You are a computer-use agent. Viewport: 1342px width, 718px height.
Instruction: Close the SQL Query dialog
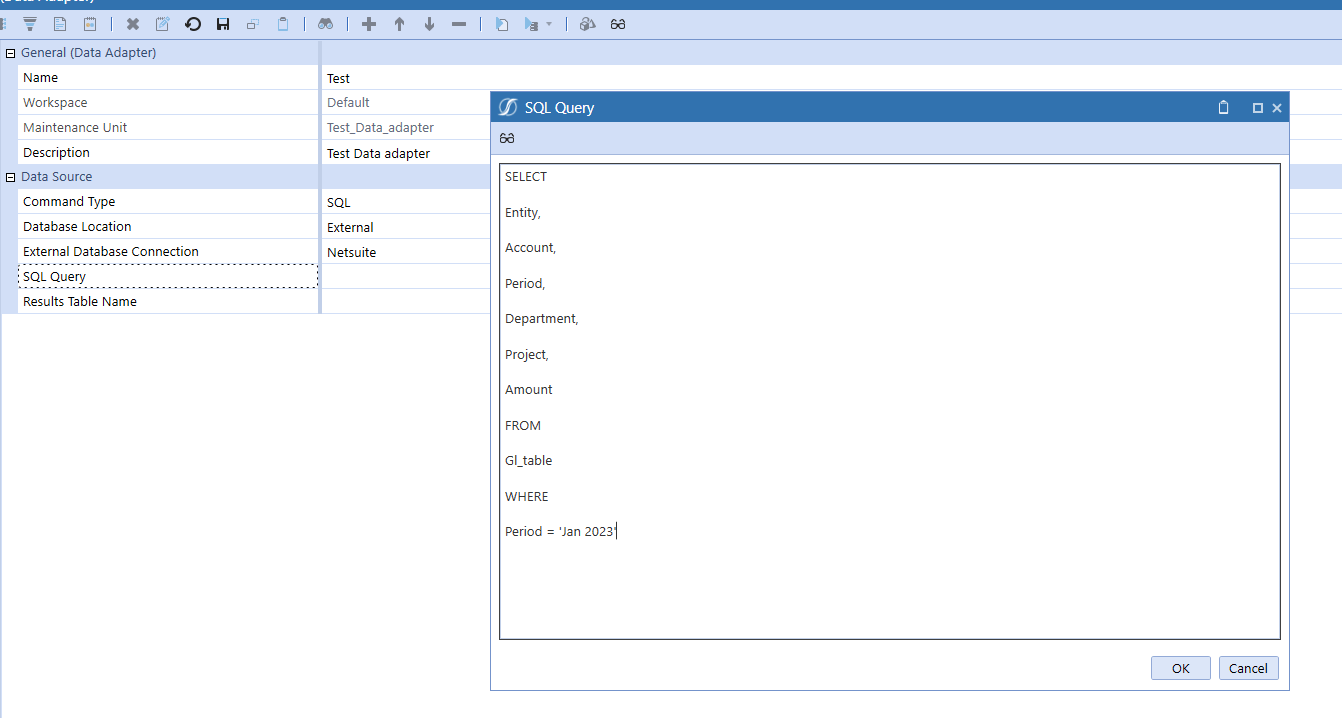1277,108
